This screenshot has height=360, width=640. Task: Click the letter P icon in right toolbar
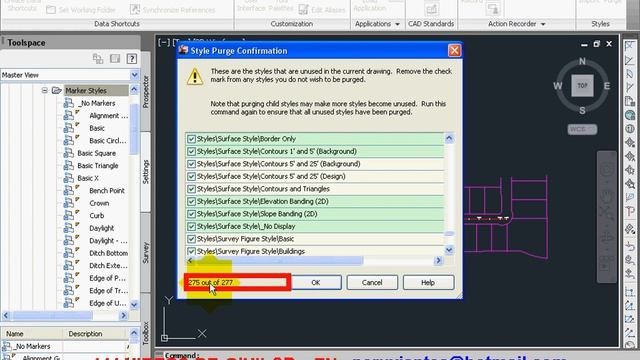pos(630,212)
